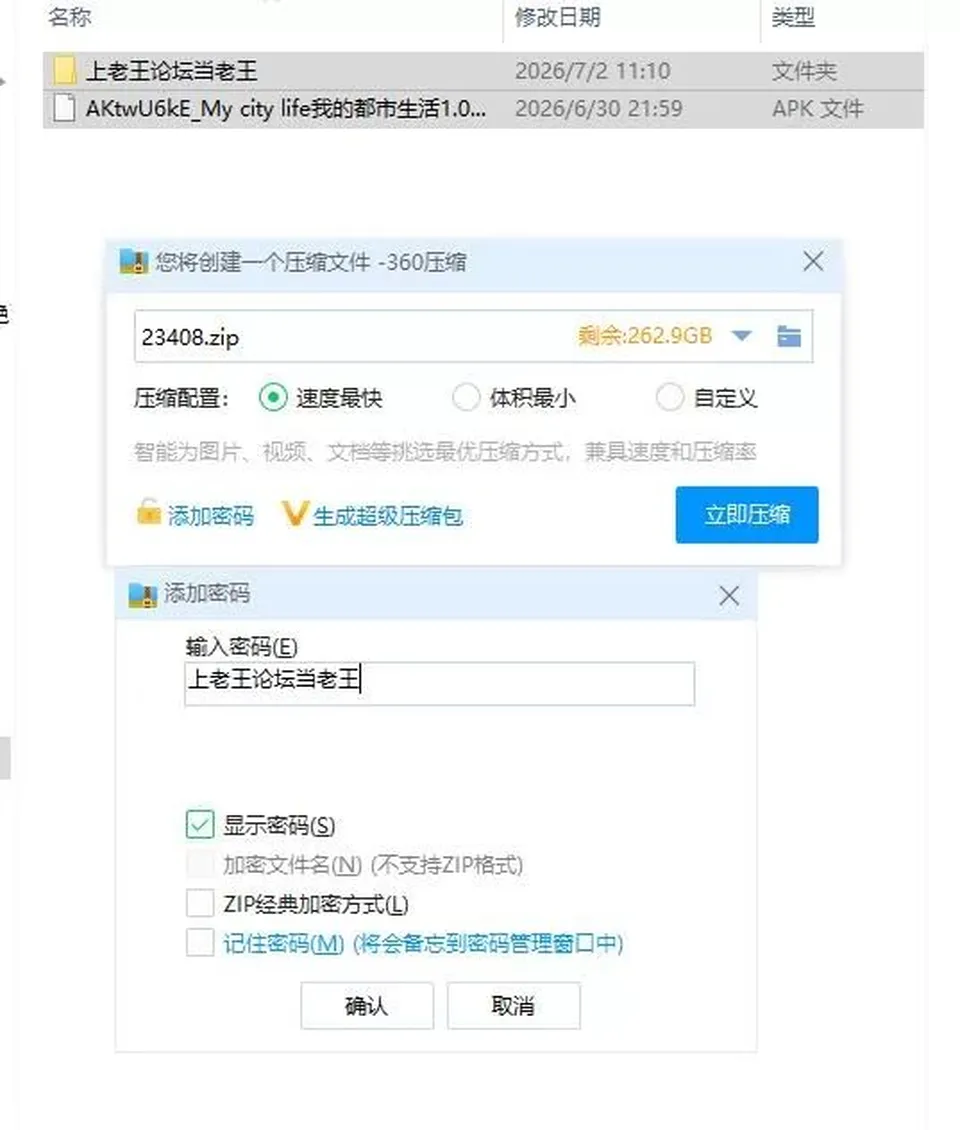Close the 添加密码 dialog

click(x=729, y=596)
